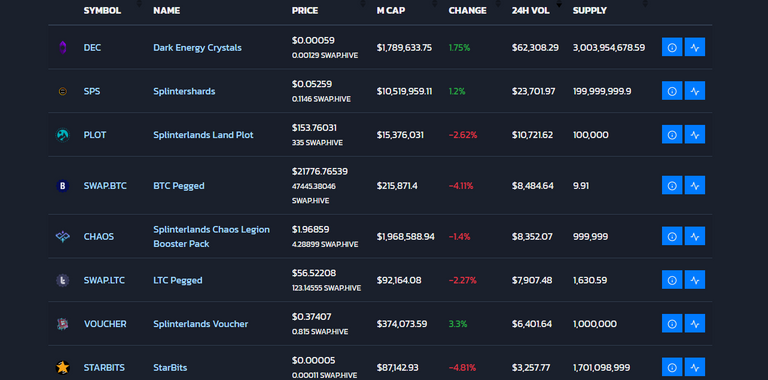Click the VOUCHER symbol link
The image size is (768, 380).
tap(105, 324)
